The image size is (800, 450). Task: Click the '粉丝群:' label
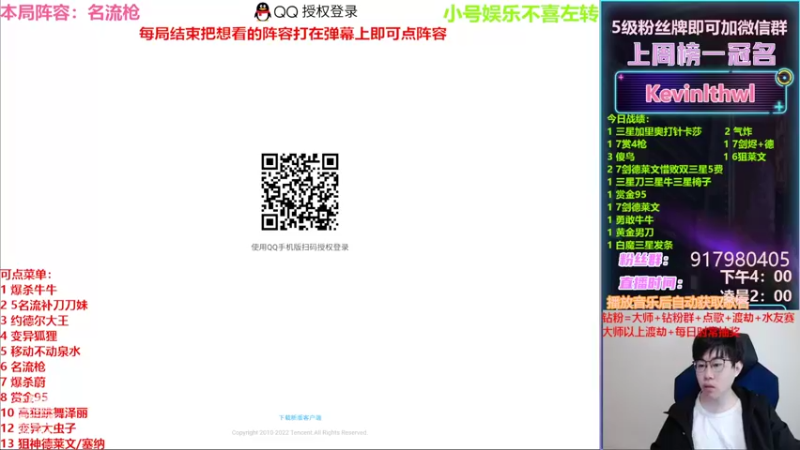(644, 260)
